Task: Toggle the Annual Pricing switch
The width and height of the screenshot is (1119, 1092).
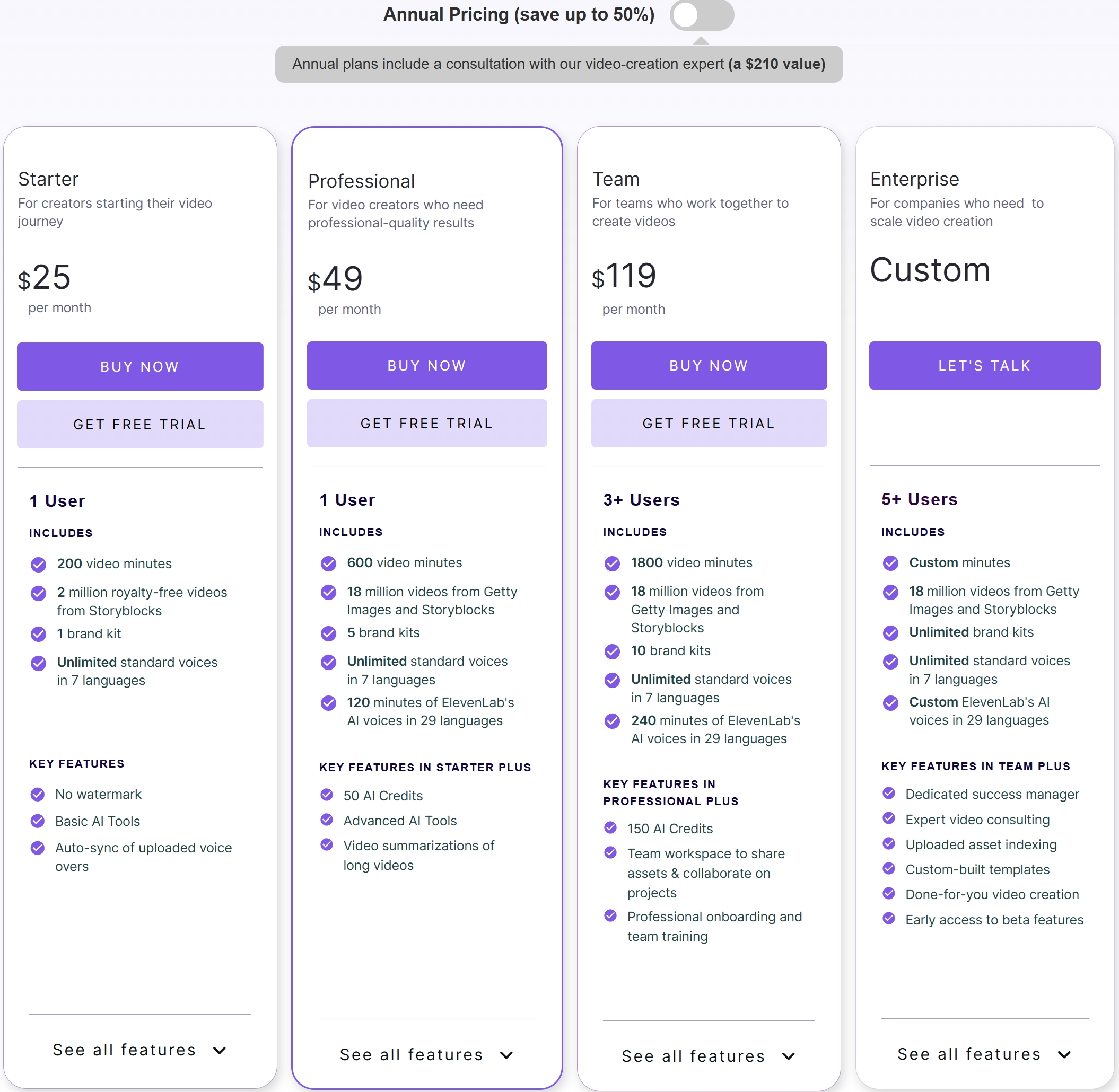Action: (x=701, y=15)
